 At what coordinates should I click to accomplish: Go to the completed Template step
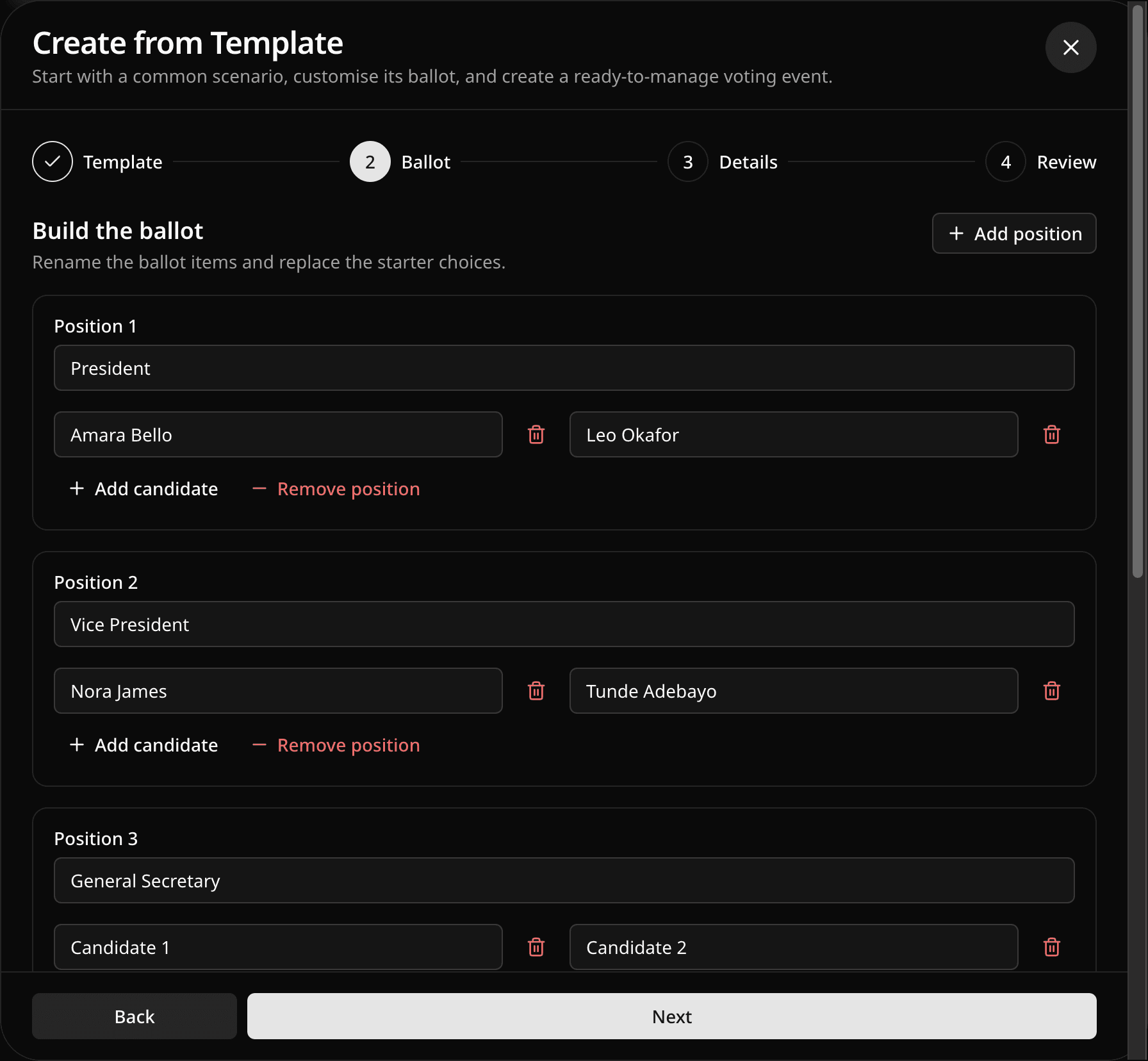click(97, 161)
